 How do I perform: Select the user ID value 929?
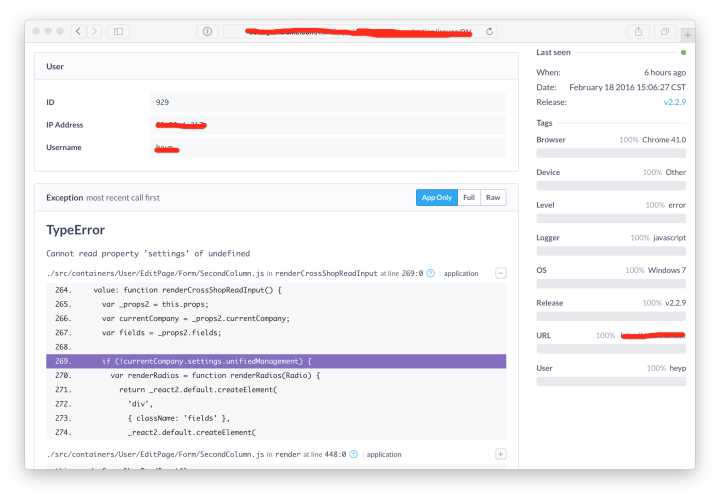coord(162,102)
